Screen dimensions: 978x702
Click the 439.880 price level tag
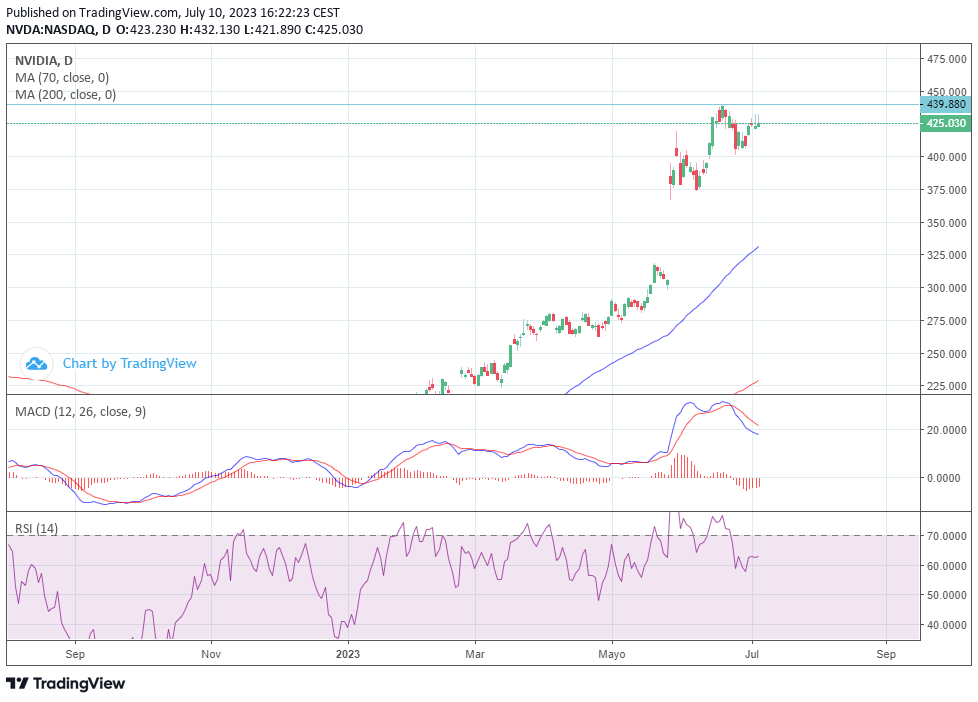tap(946, 104)
